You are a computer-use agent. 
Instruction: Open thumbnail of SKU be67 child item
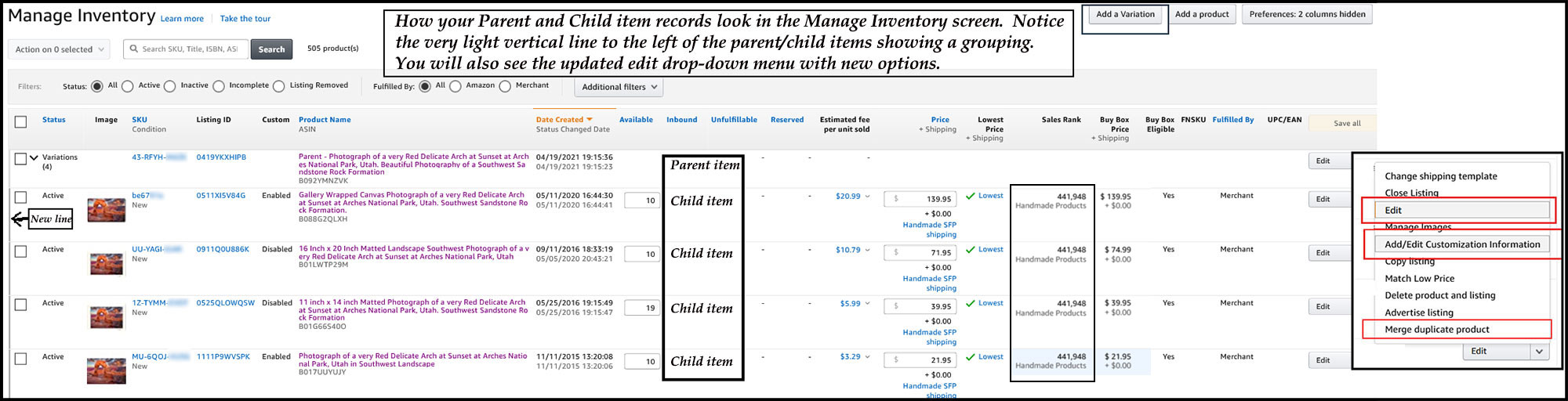[x=106, y=210]
